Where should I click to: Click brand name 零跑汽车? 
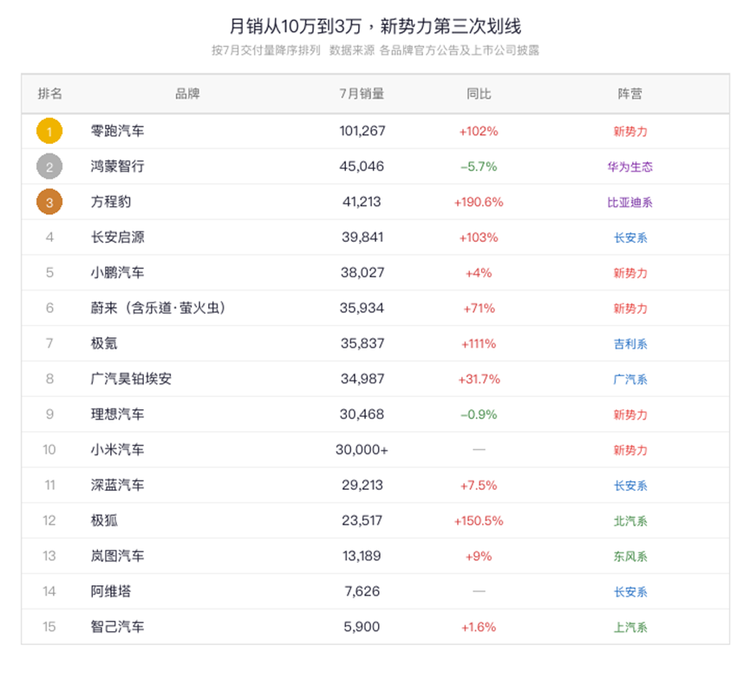coord(118,131)
